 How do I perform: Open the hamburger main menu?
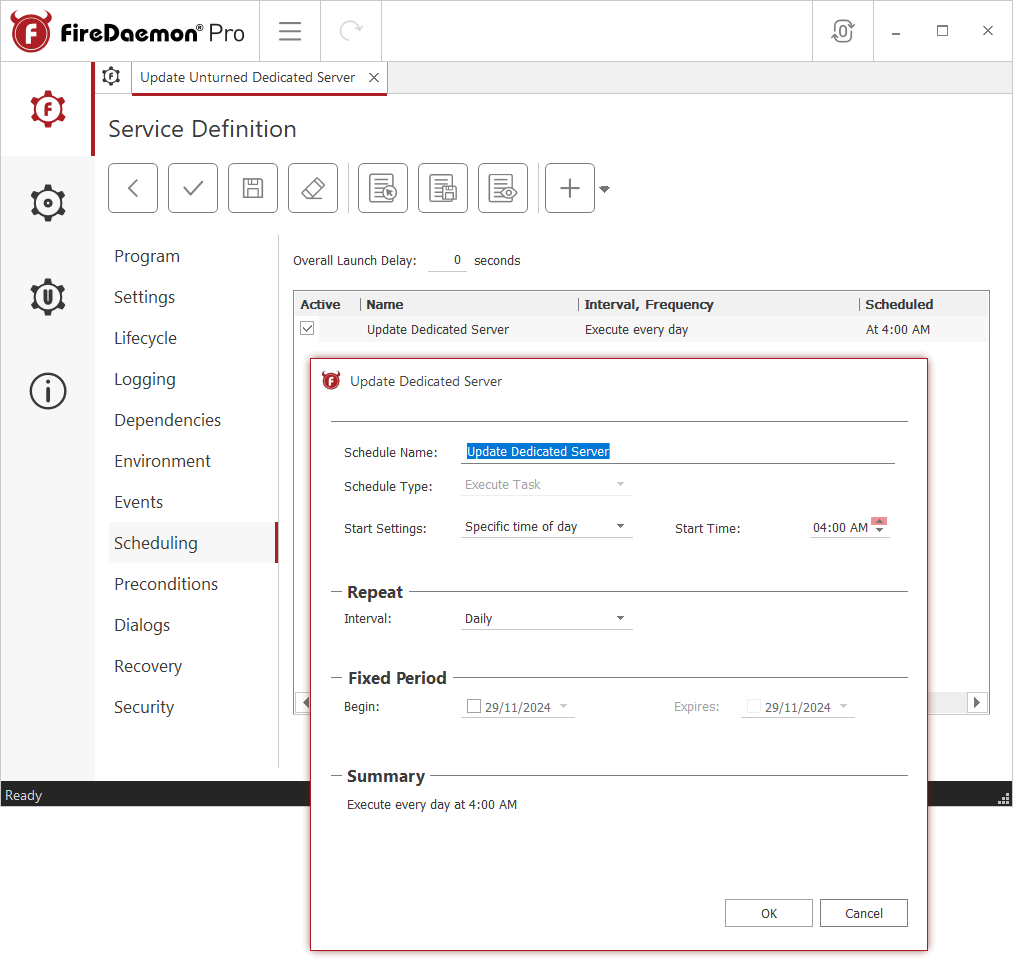290,31
